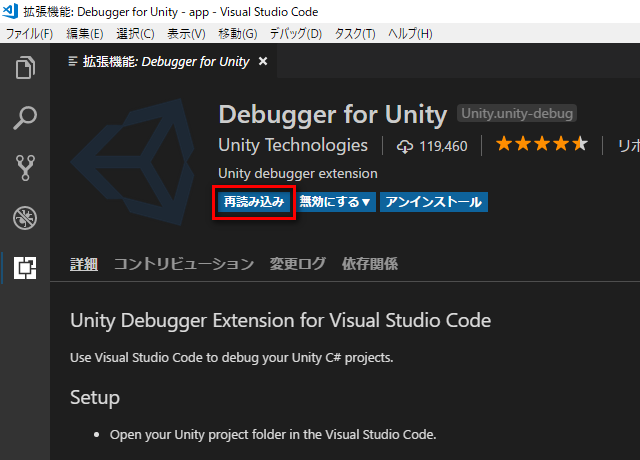This screenshot has height=460, width=640.
Task: Open the Source Control view icon
Action: click(x=25, y=167)
